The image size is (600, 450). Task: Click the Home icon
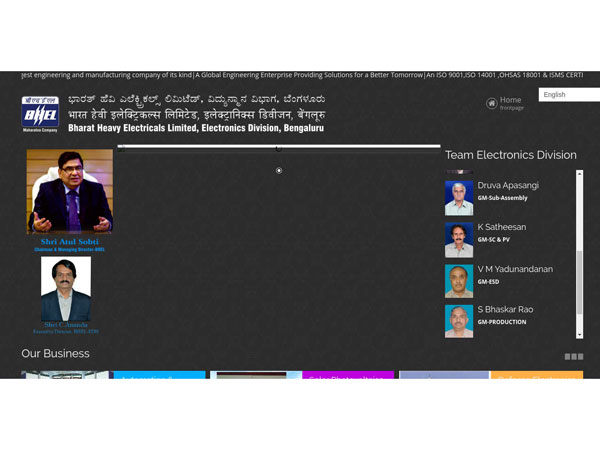[x=491, y=103]
